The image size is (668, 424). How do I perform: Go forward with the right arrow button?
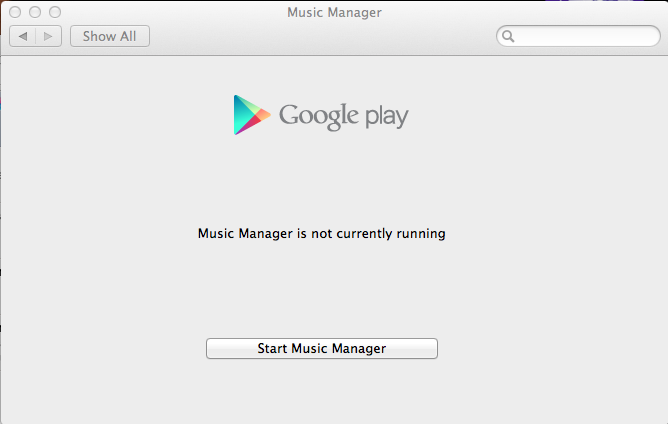click(x=49, y=36)
